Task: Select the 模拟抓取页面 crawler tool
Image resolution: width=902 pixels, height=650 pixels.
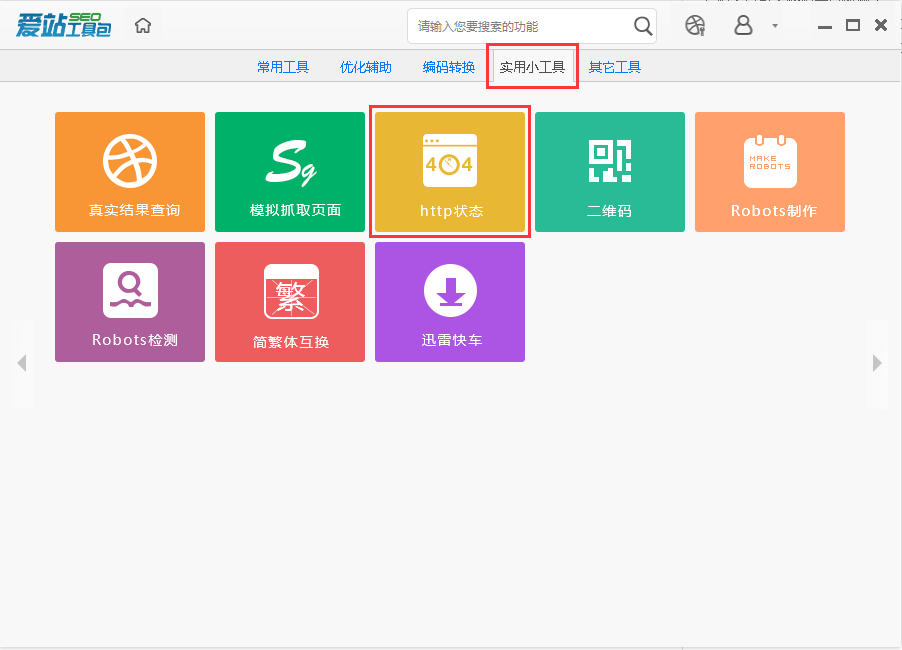Action: click(289, 171)
